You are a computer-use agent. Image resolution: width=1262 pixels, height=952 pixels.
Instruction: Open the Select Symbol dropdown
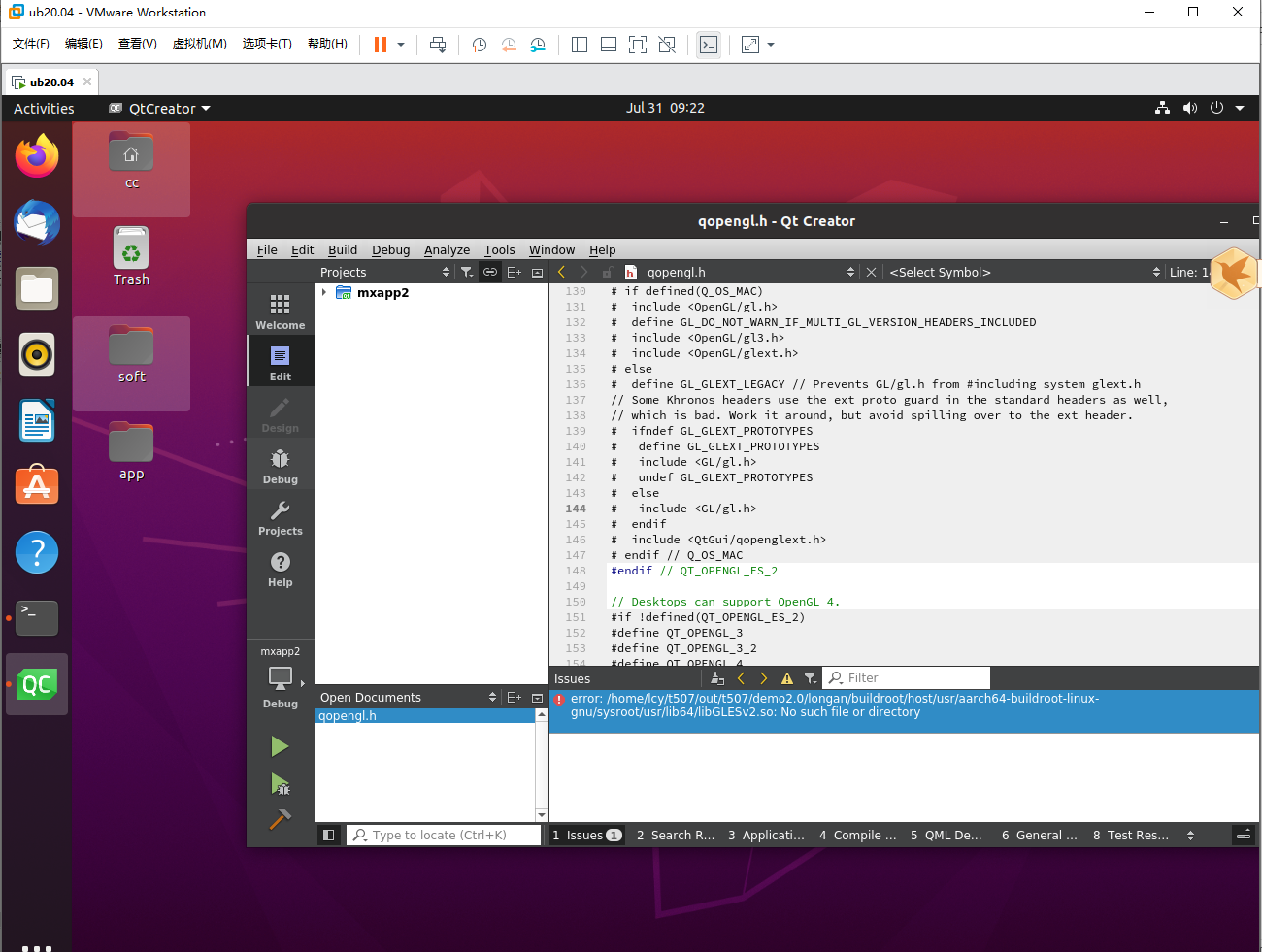1024,272
